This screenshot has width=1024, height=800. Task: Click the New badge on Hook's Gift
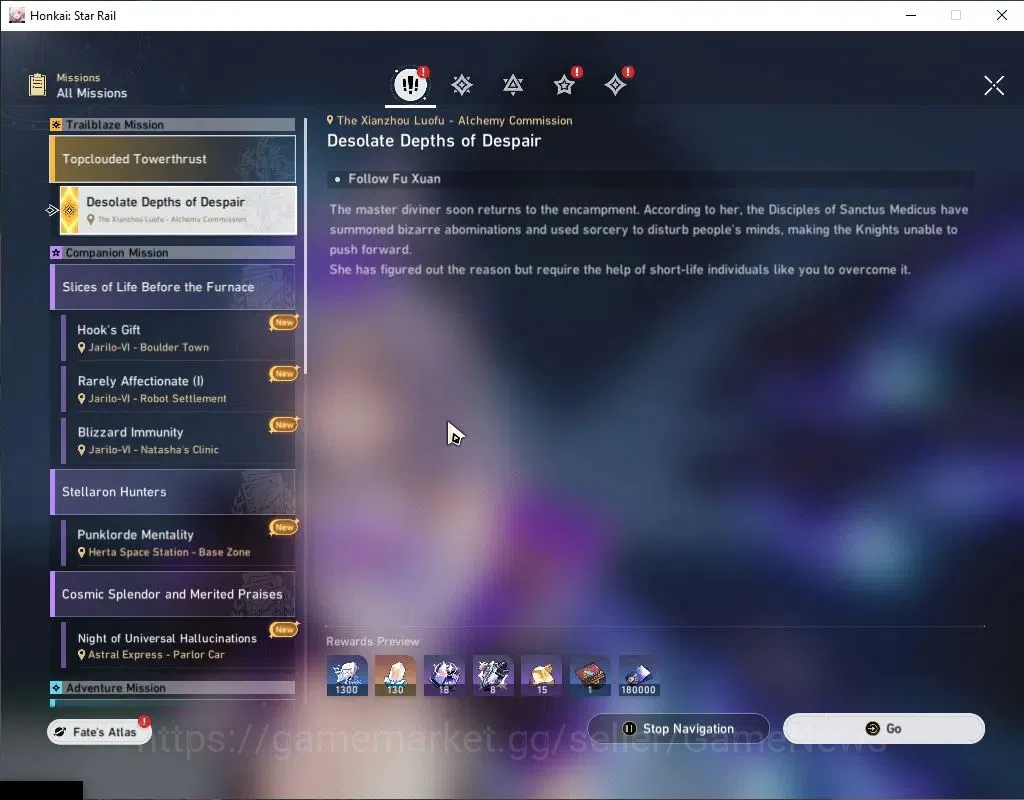pos(284,322)
